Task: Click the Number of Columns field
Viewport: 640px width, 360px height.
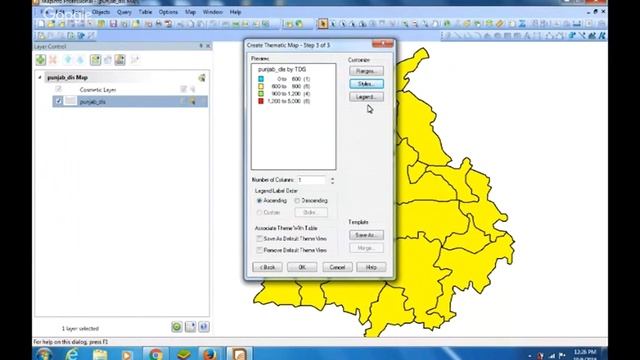Action: pos(311,180)
